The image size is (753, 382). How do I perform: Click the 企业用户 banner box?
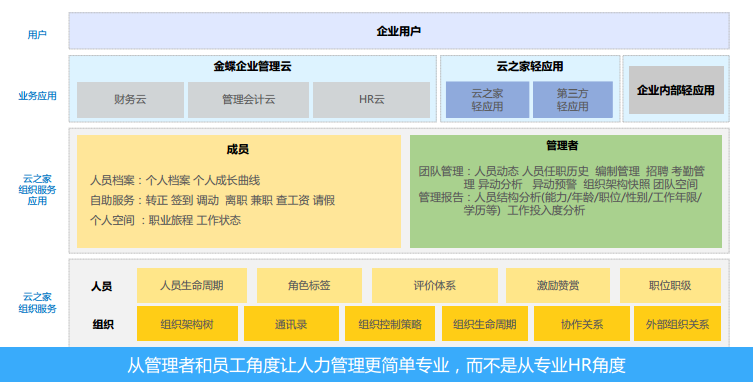(399, 31)
